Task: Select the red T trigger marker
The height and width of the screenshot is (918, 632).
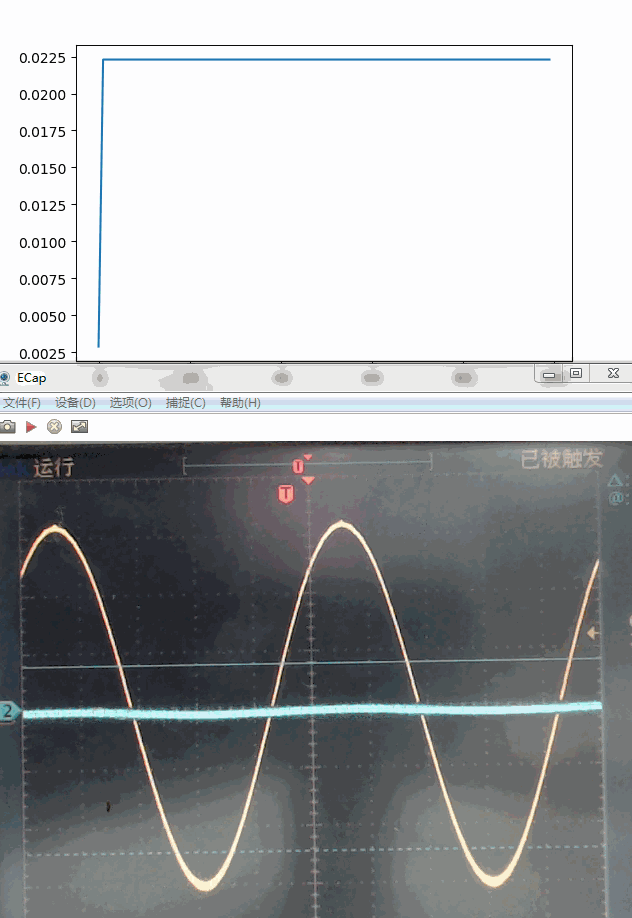Action: click(x=286, y=494)
